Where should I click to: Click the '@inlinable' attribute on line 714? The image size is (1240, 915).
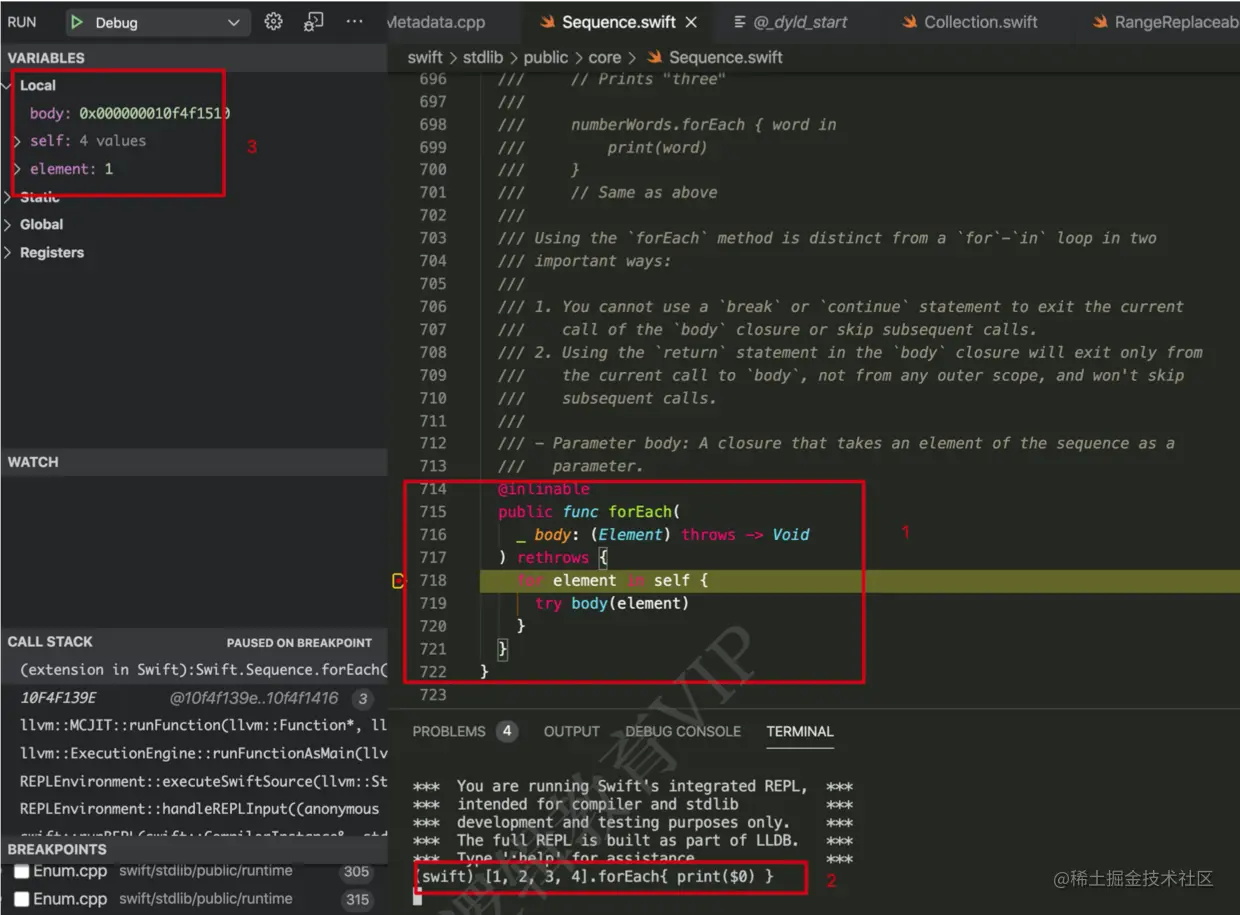click(x=544, y=489)
